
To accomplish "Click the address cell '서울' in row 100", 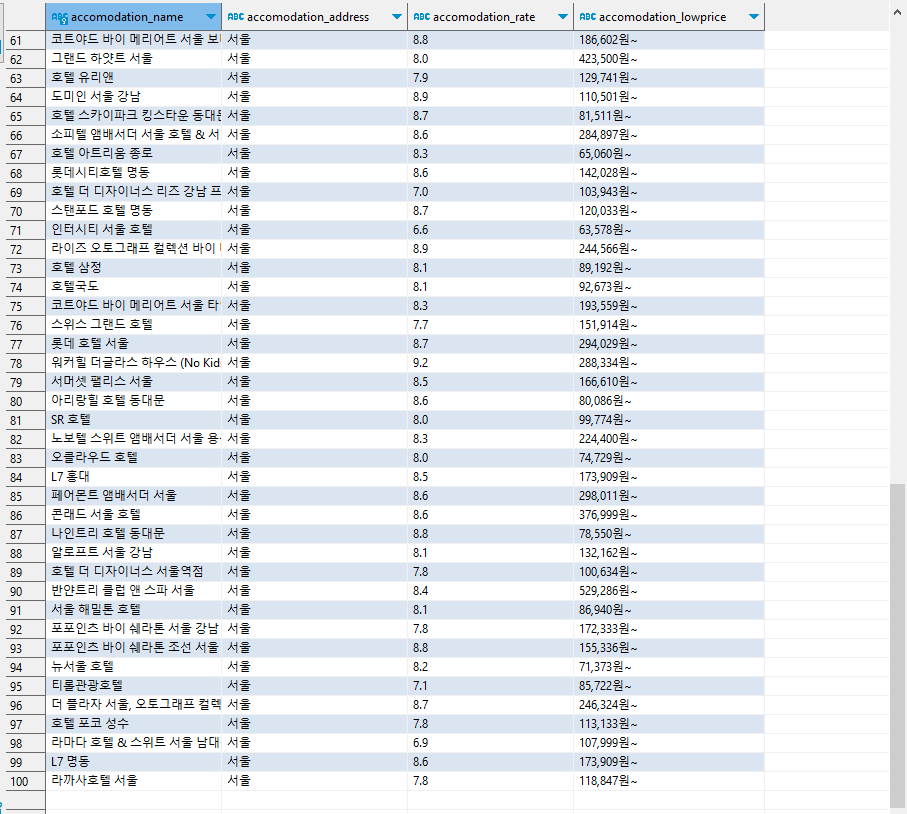I will point(315,780).
